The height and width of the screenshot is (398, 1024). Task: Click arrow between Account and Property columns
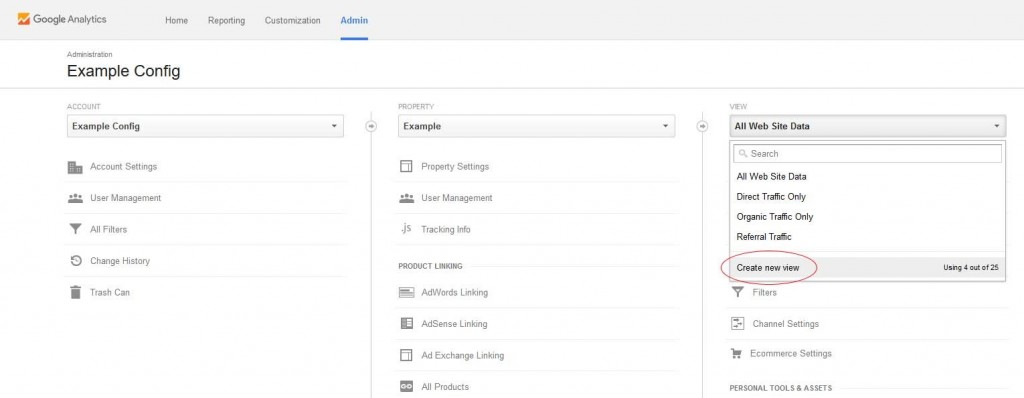(371, 126)
